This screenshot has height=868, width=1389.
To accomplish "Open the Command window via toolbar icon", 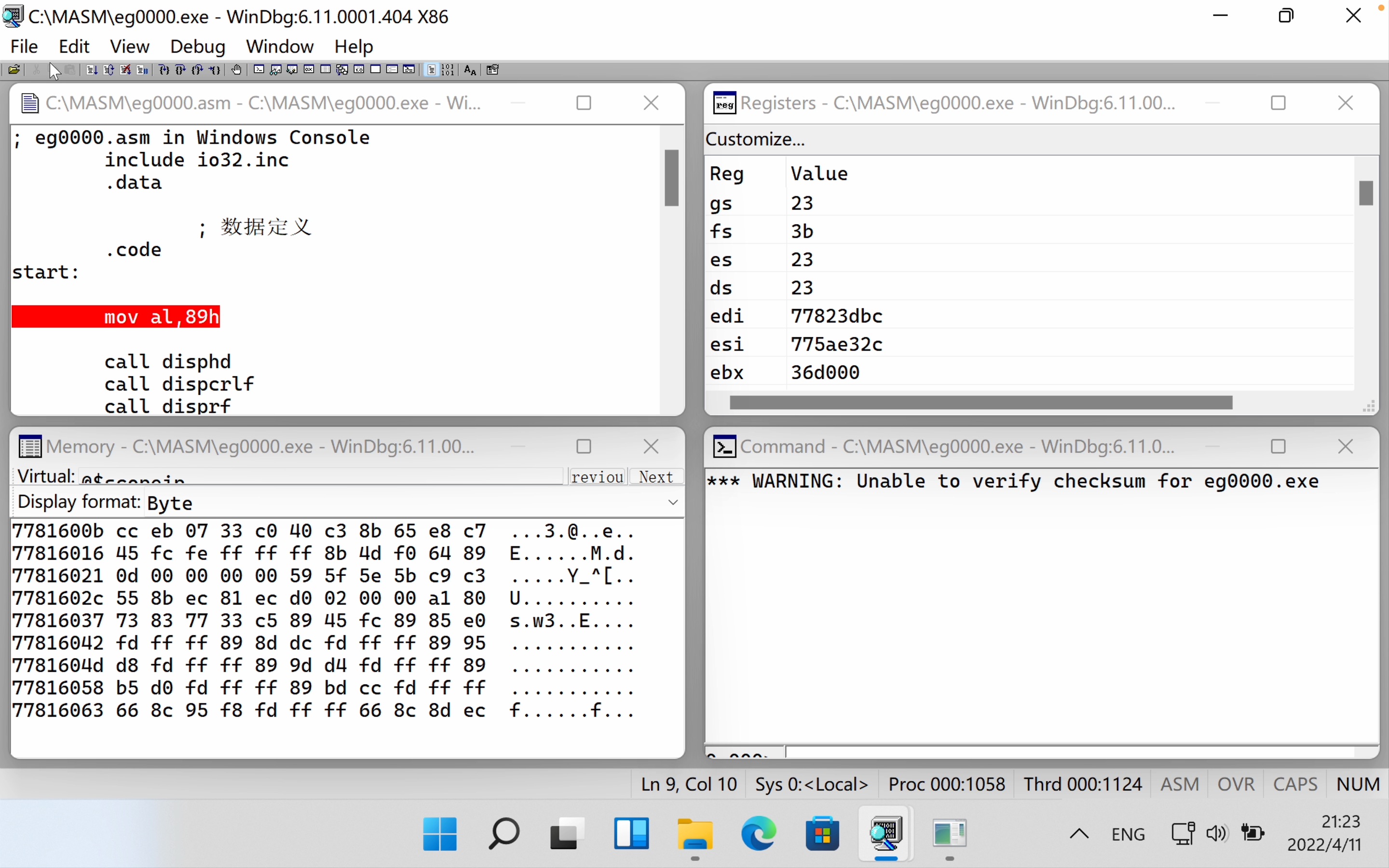I will coord(259,69).
